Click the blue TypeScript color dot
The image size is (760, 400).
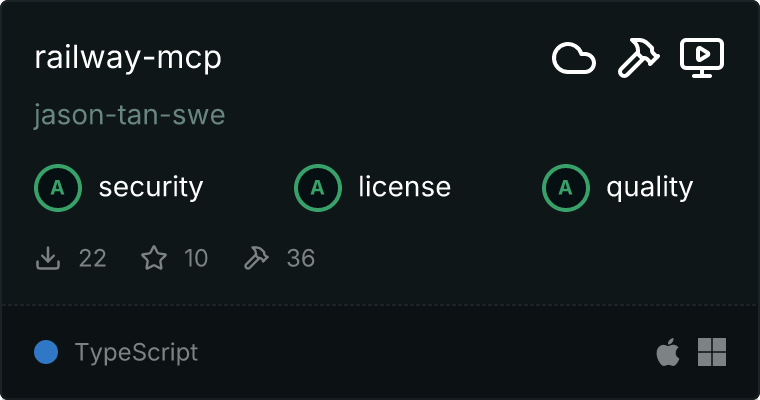click(46, 352)
